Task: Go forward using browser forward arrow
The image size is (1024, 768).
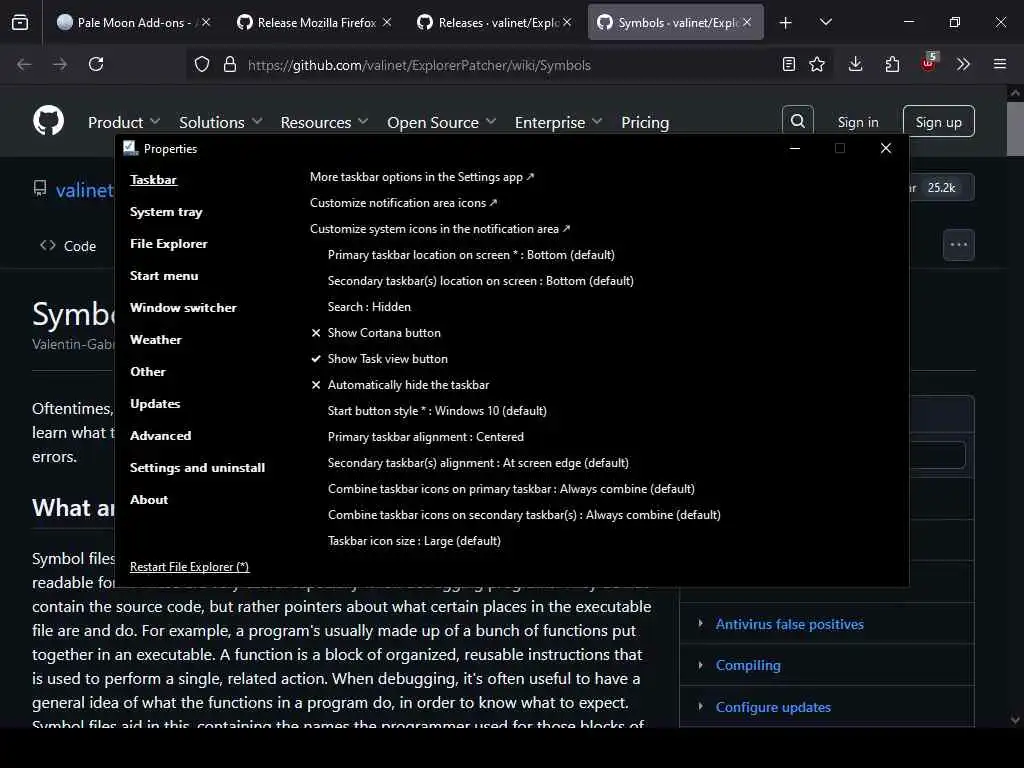Action: [x=59, y=64]
